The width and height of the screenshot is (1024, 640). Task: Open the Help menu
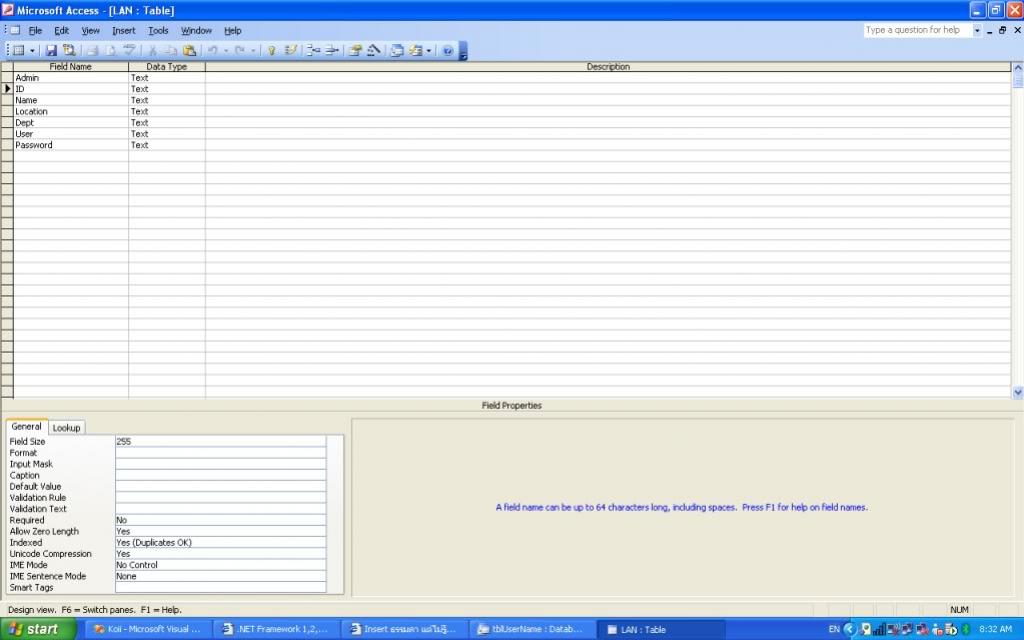(x=232, y=31)
